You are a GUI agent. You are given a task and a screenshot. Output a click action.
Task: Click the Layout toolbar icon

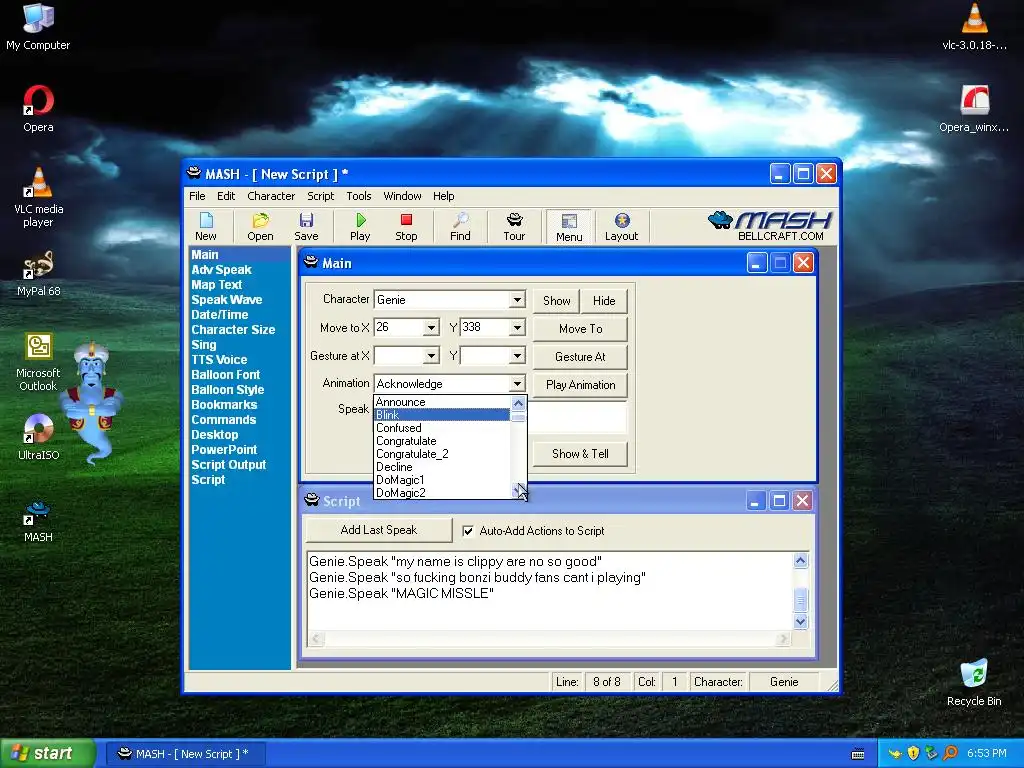[621, 227]
